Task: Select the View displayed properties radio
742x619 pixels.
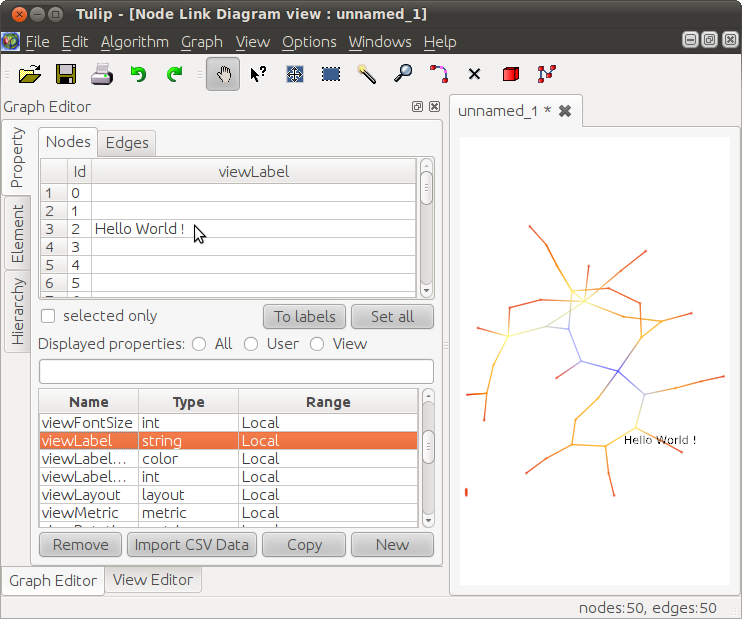Action: [x=317, y=344]
